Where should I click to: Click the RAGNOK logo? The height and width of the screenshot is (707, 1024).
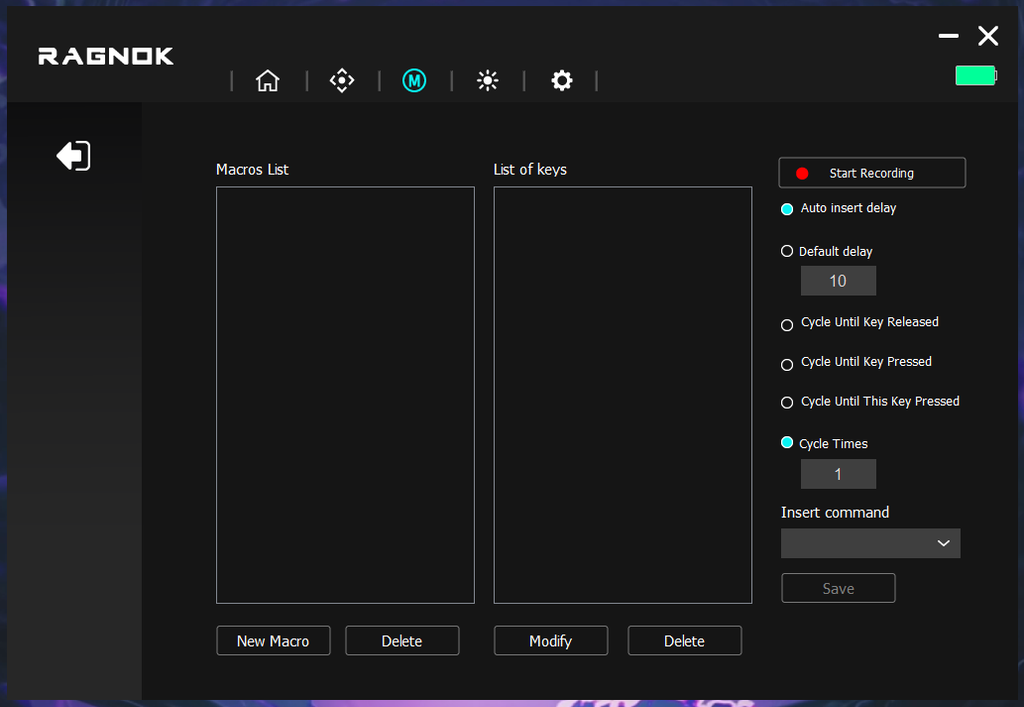106,57
